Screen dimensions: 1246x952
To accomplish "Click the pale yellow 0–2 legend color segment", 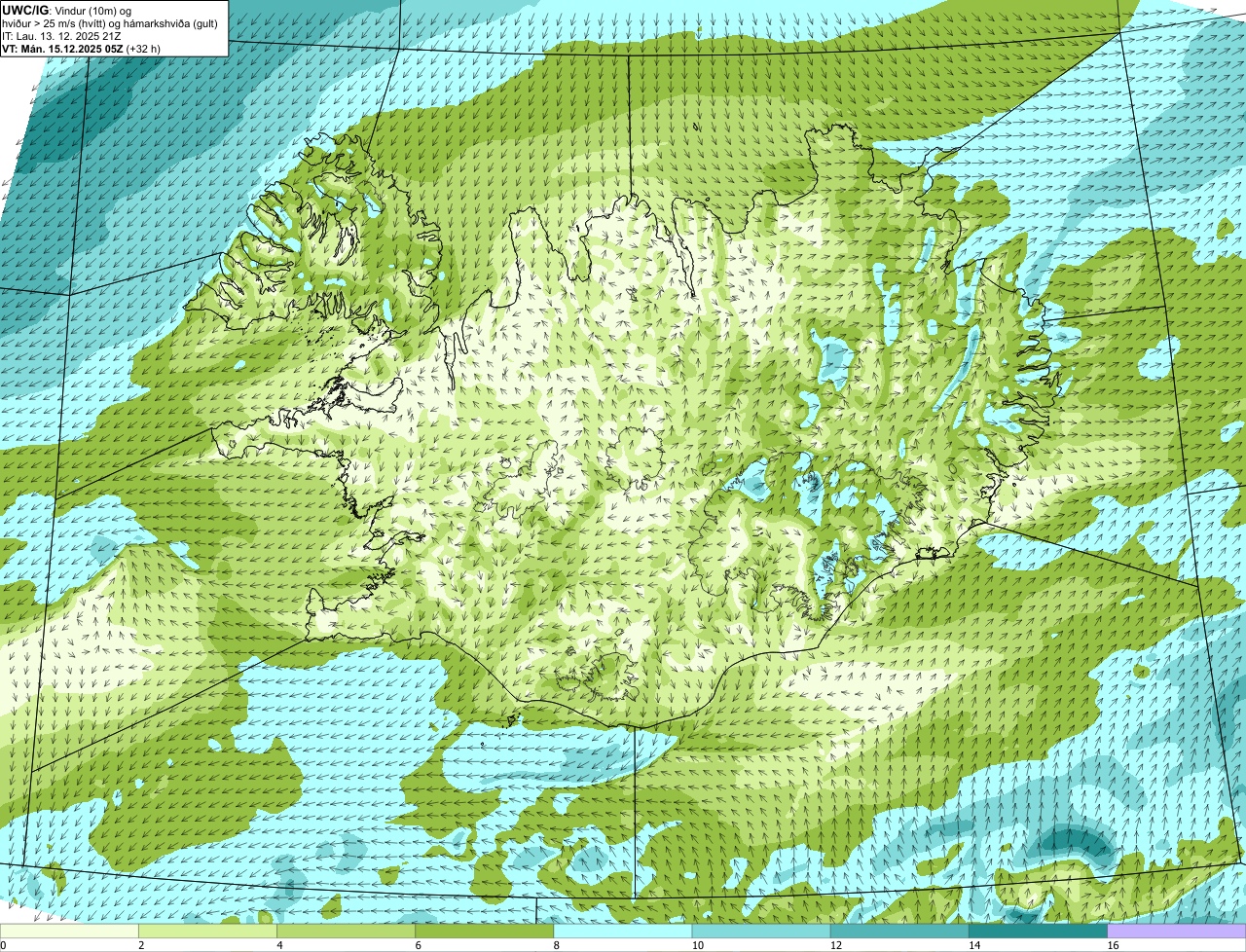I will pos(69,931).
